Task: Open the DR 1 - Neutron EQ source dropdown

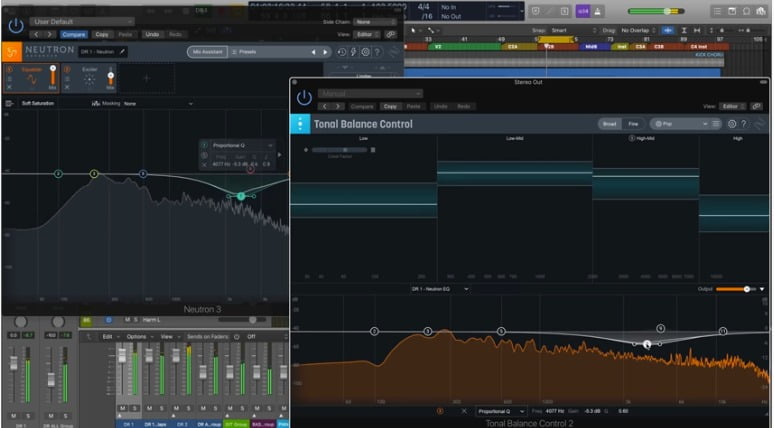Action: click(440, 289)
